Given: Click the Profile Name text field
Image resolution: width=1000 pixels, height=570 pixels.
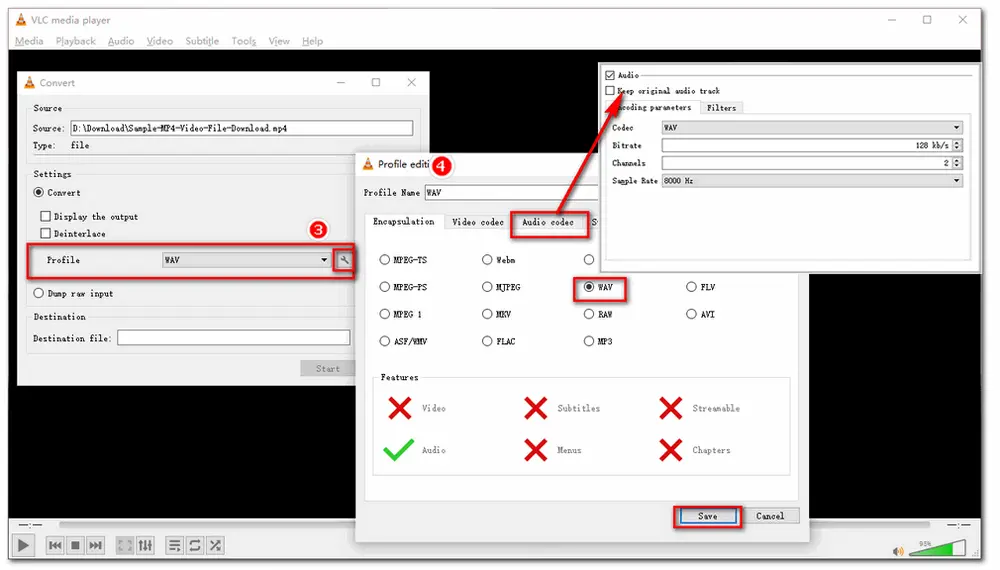Looking at the screenshot, I should click(510, 193).
